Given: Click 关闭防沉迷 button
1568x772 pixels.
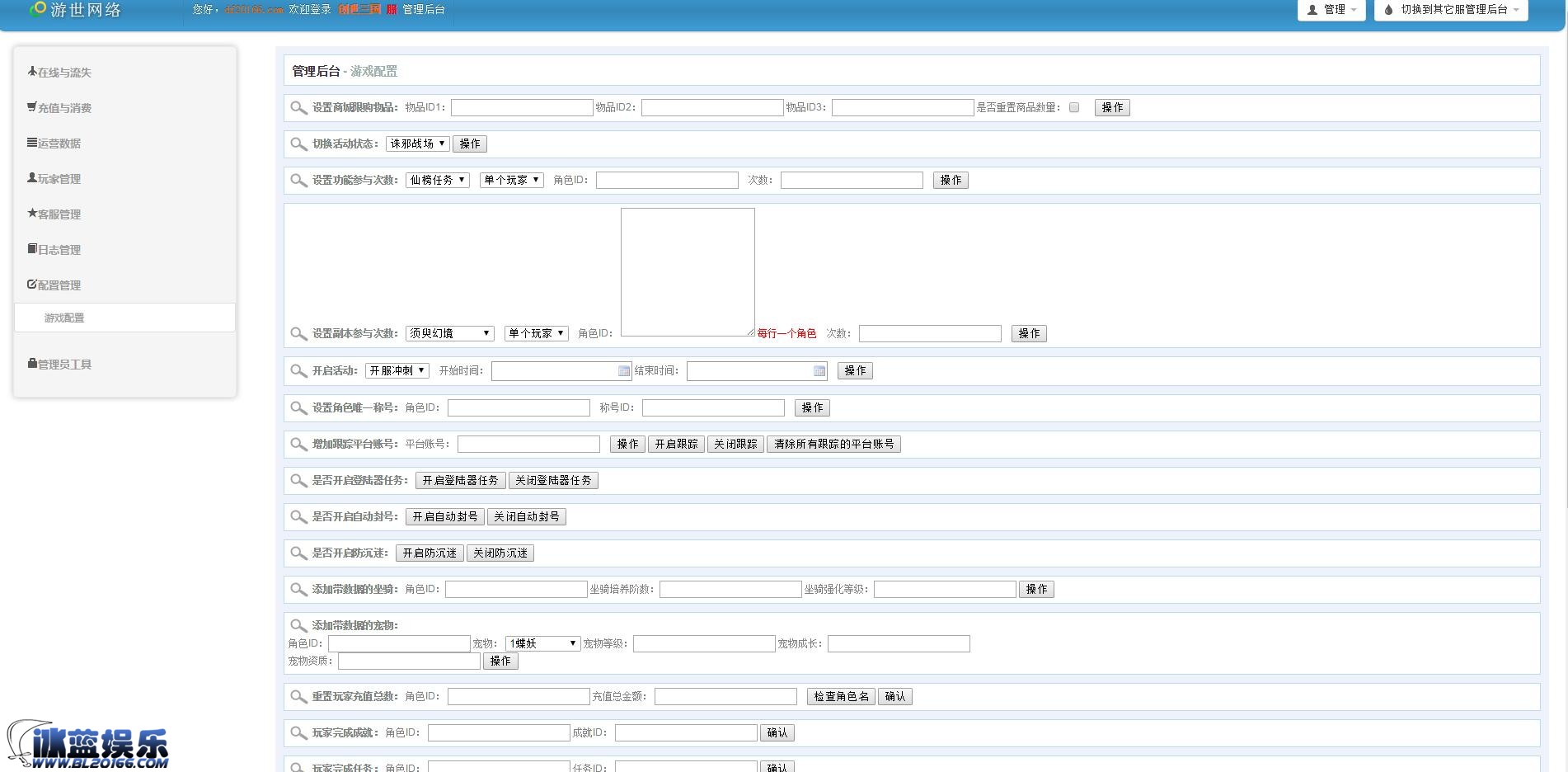Looking at the screenshot, I should pyautogui.click(x=500, y=553).
